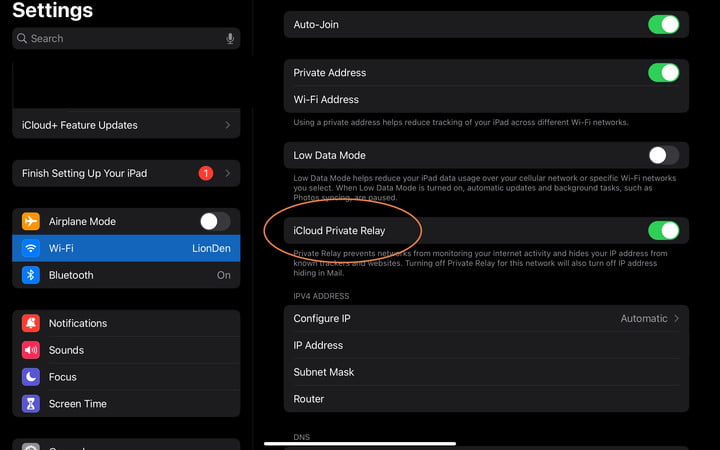
Task: Tap the Wi-Fi Address row
Action: point(486,99)
